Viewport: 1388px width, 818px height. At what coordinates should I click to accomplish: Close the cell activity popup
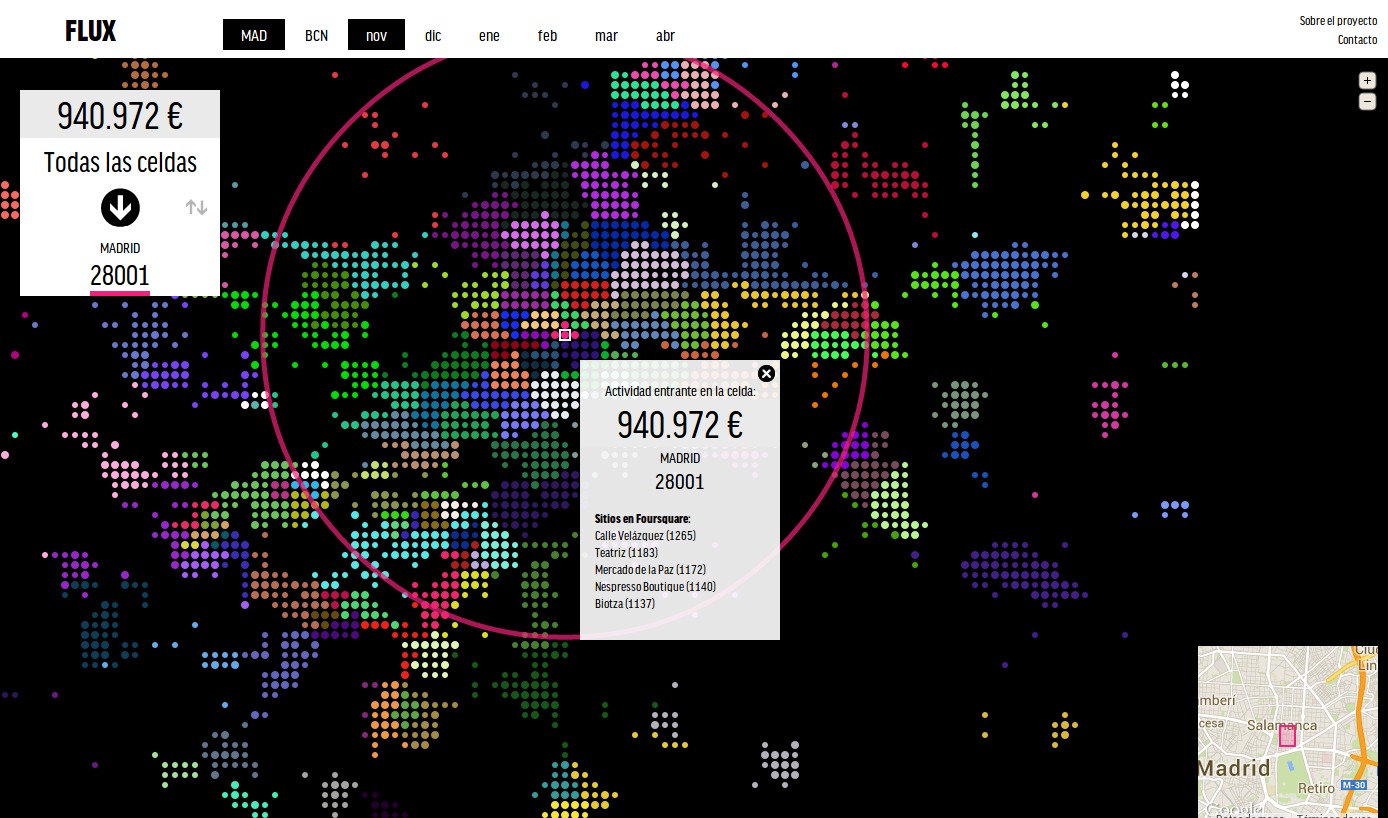coord(766,374)
